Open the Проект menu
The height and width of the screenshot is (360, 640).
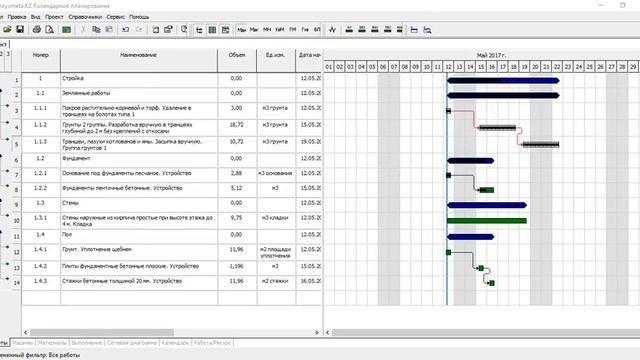coord(54,17)
